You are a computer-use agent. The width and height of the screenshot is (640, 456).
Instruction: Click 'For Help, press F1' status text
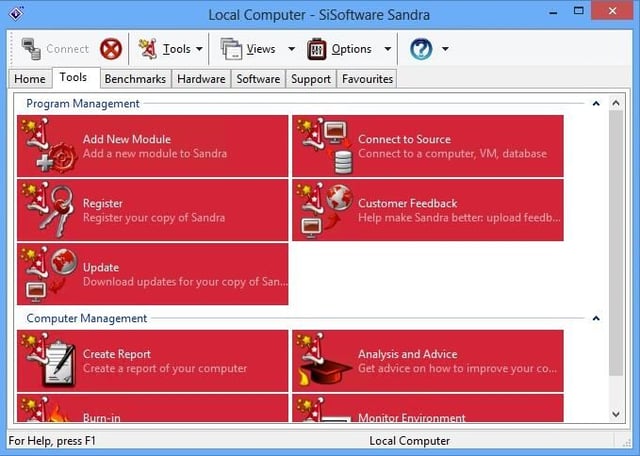point(52,441)
